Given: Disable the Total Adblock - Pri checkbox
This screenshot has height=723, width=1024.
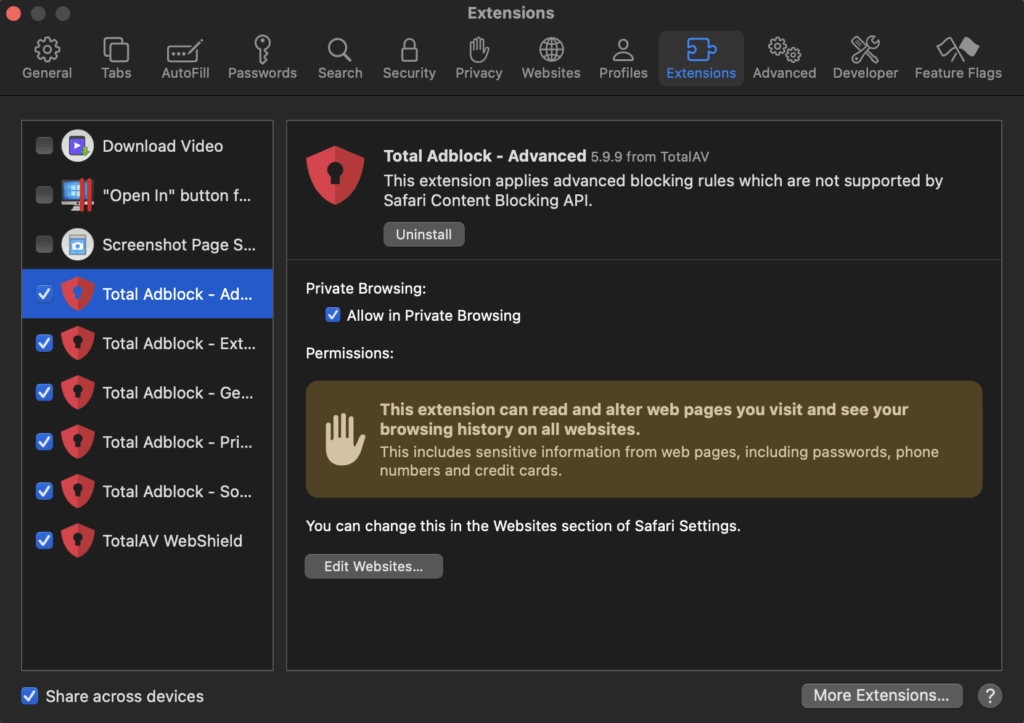Looking at the screenshot, I should (x=44, y=442).
